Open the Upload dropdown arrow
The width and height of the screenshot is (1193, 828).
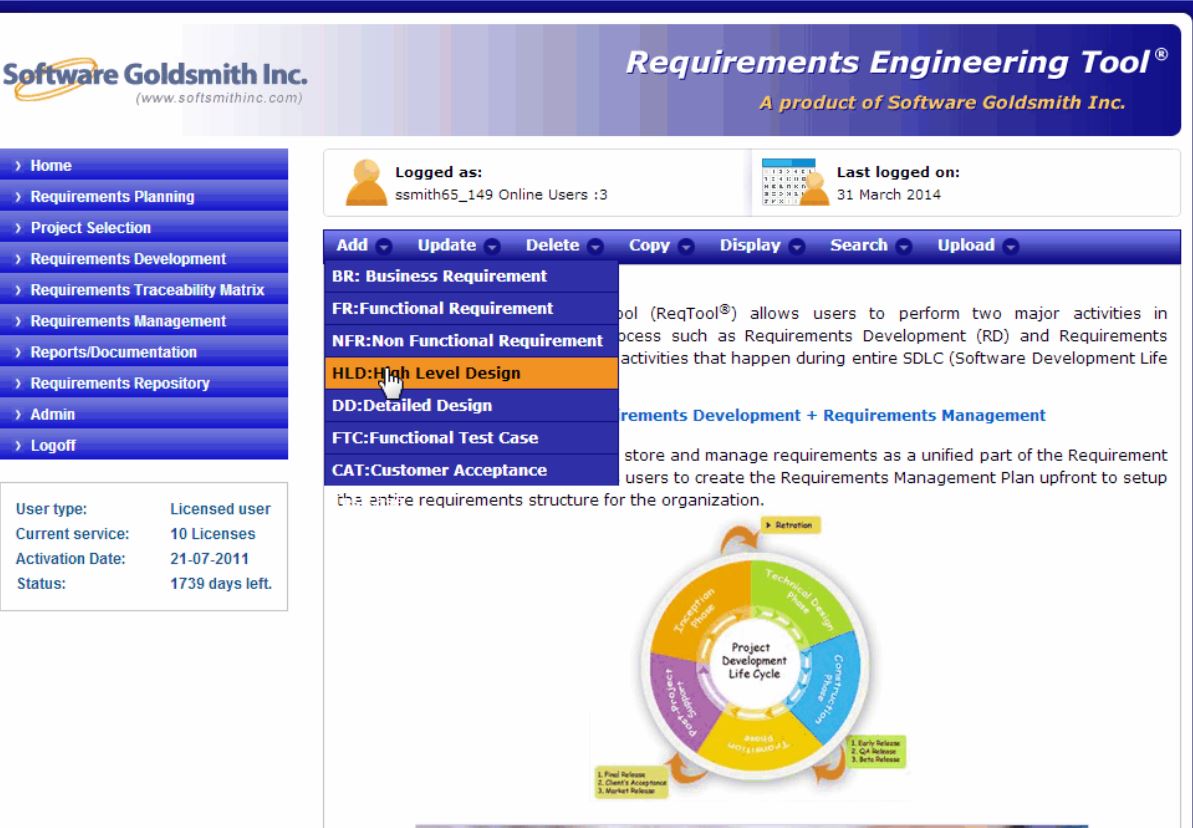[x=1010, y=247]
